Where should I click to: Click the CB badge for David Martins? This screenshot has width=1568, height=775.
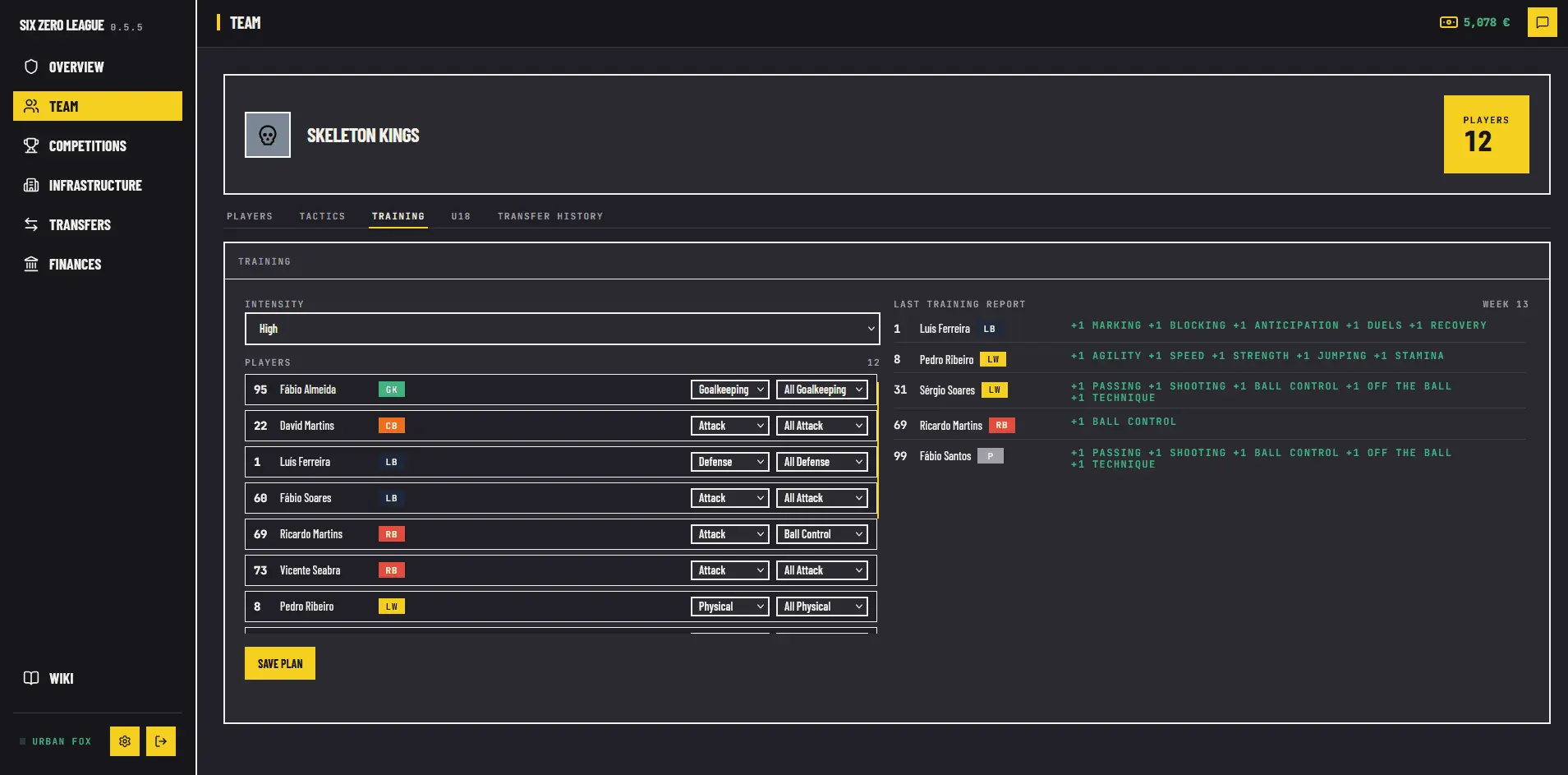(392, 426)
